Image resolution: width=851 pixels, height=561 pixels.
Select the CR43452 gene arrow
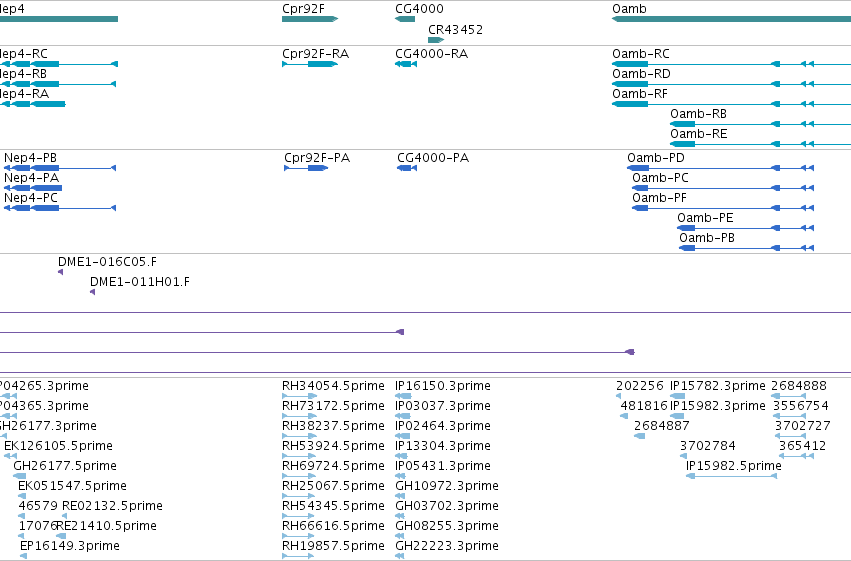436,40
